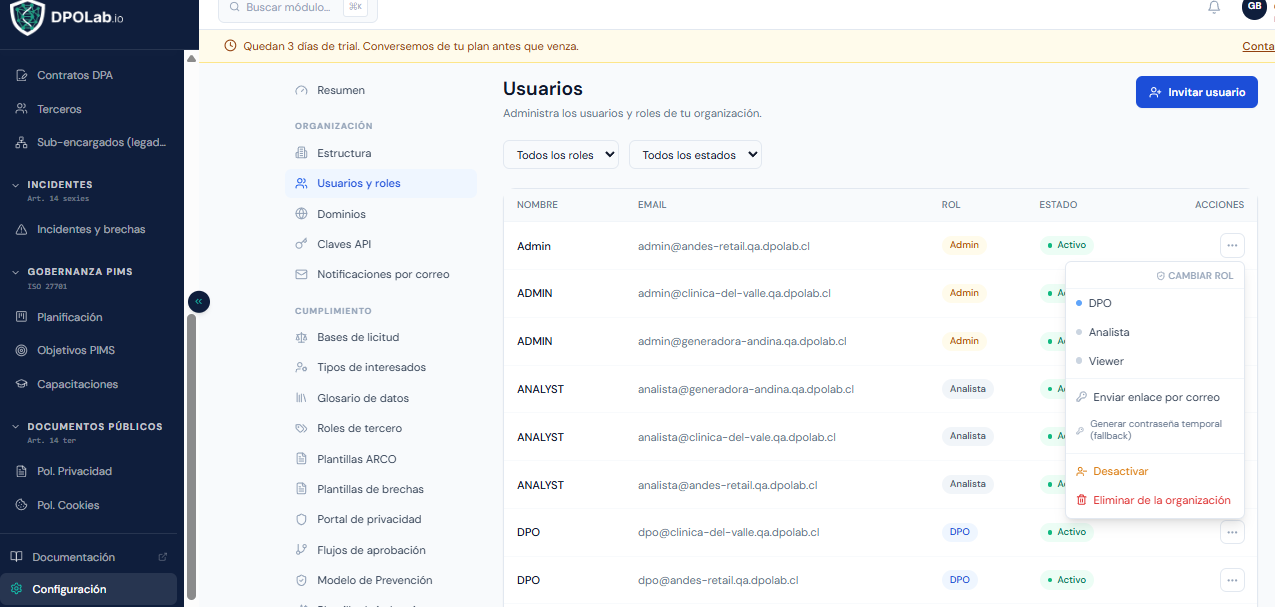This screenshot has width=1275, height=607.
Task: Click the Objetivos PIMS target icon
Action: coord(22,350)
